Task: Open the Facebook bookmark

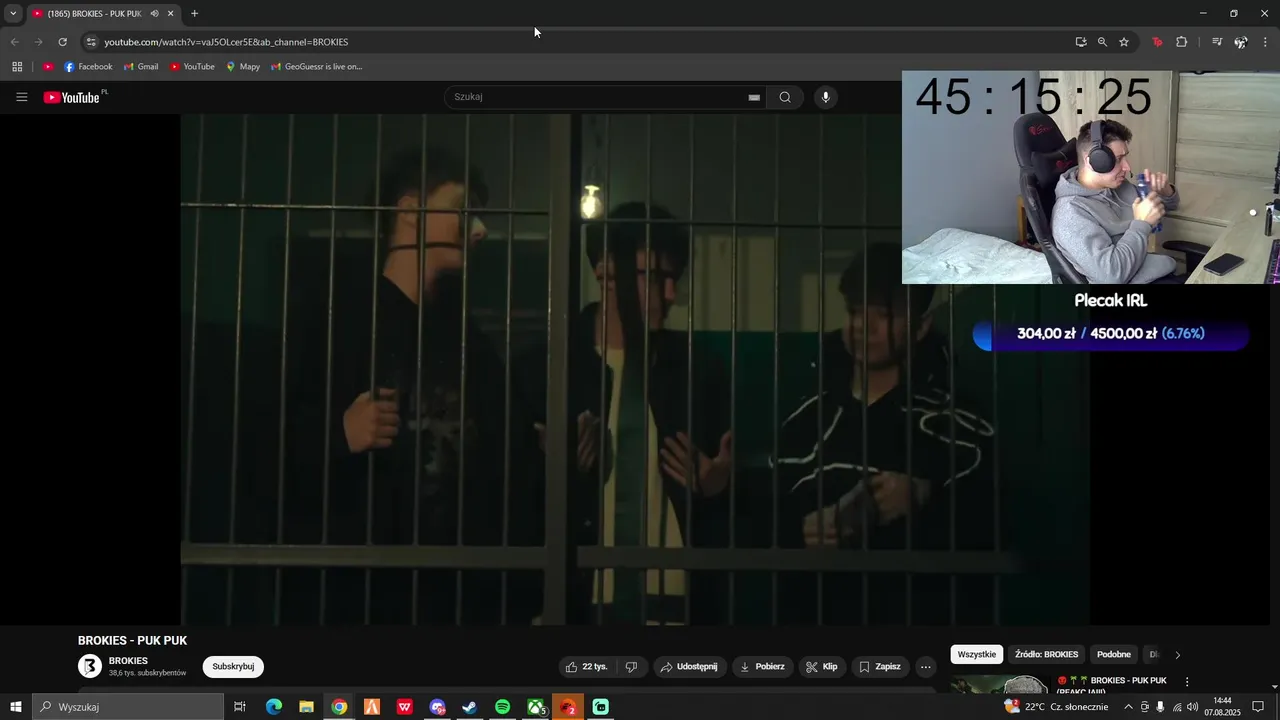Action: coord(88,67)
